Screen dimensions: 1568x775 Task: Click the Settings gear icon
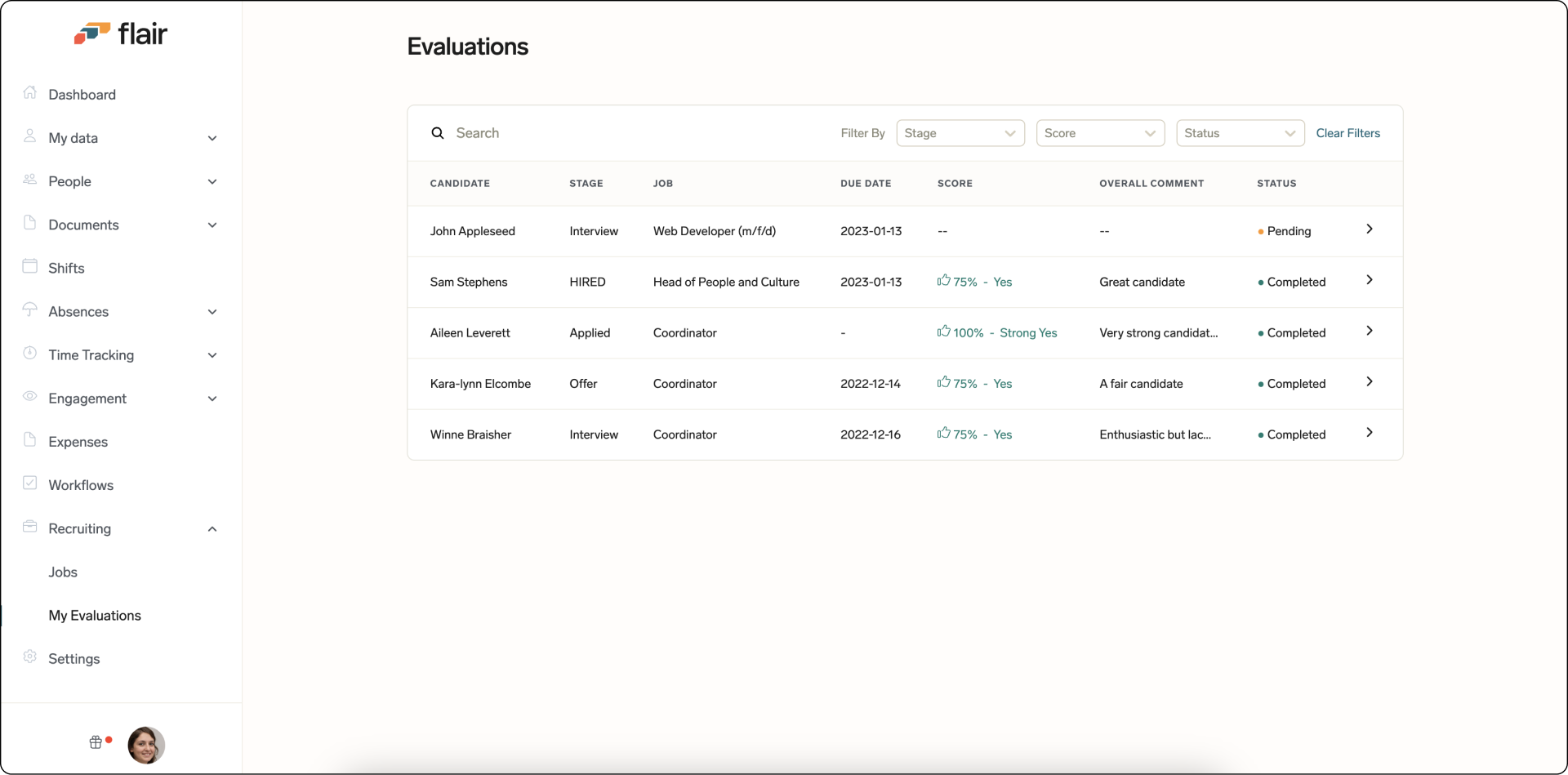pos(30,657)
